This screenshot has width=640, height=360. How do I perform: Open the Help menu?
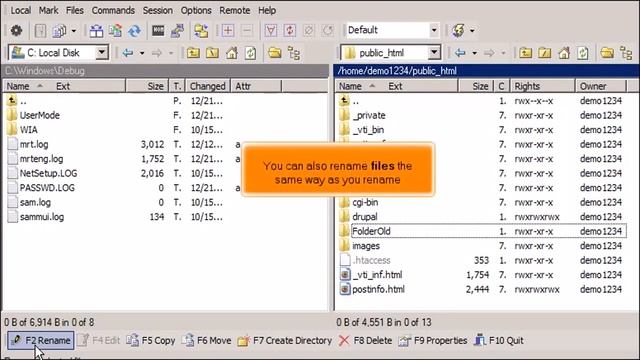[x=267, y=11]
